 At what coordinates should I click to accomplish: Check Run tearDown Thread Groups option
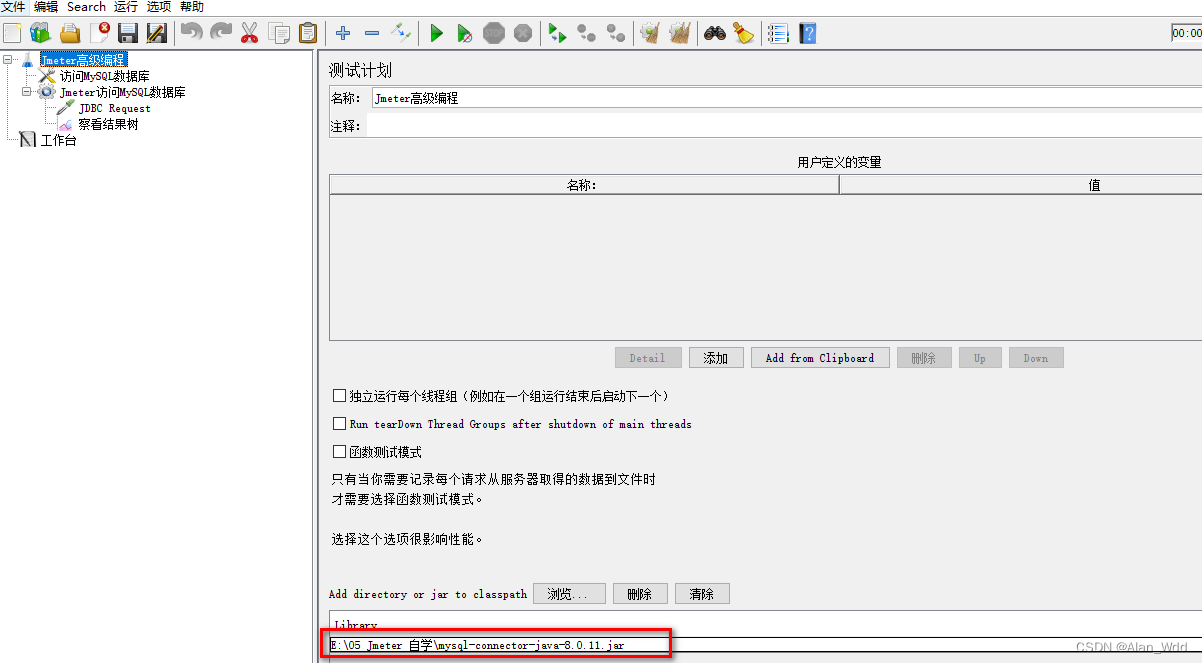point(340,423)
